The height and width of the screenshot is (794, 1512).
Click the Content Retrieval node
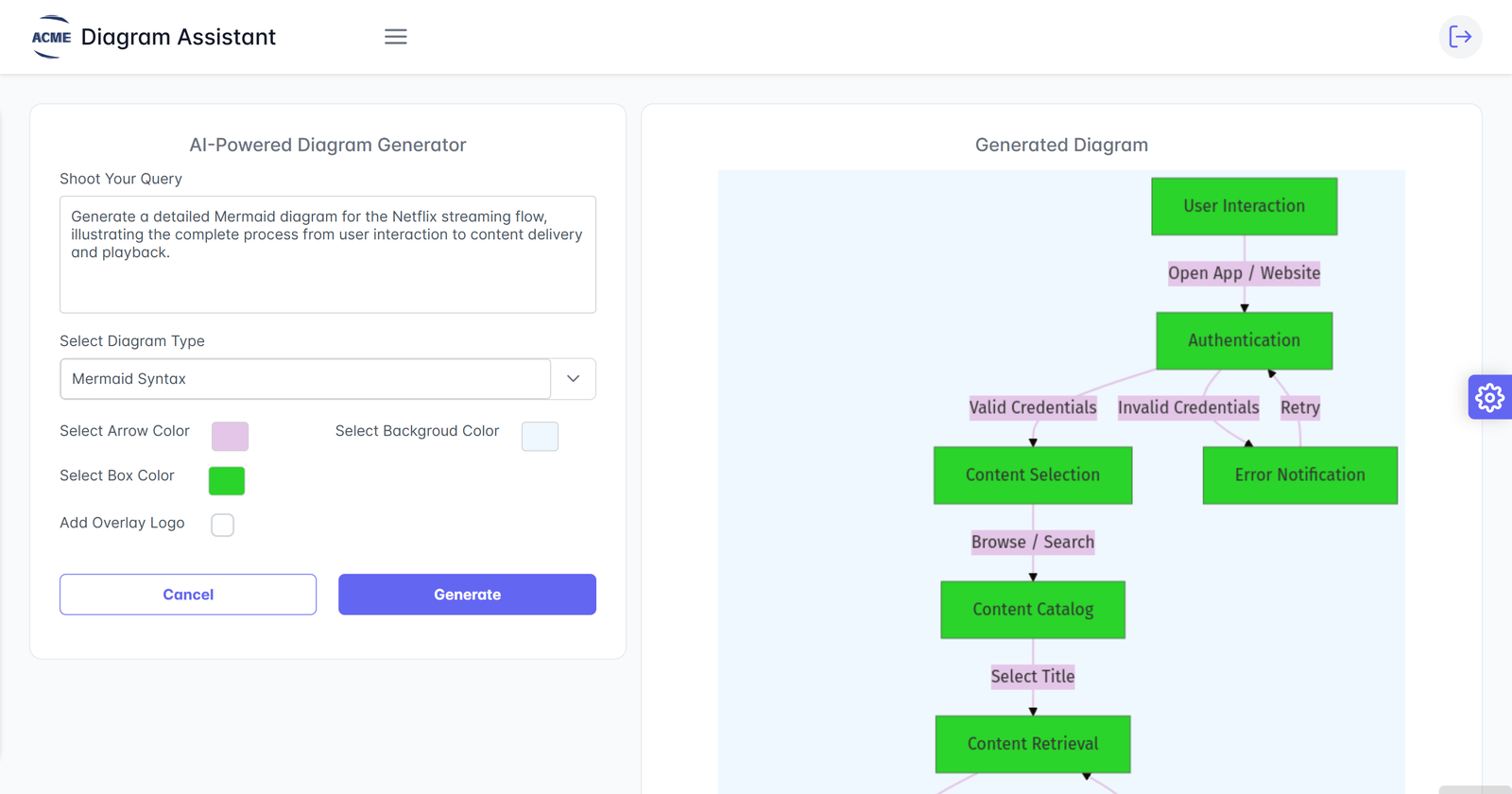point(1033,744)
